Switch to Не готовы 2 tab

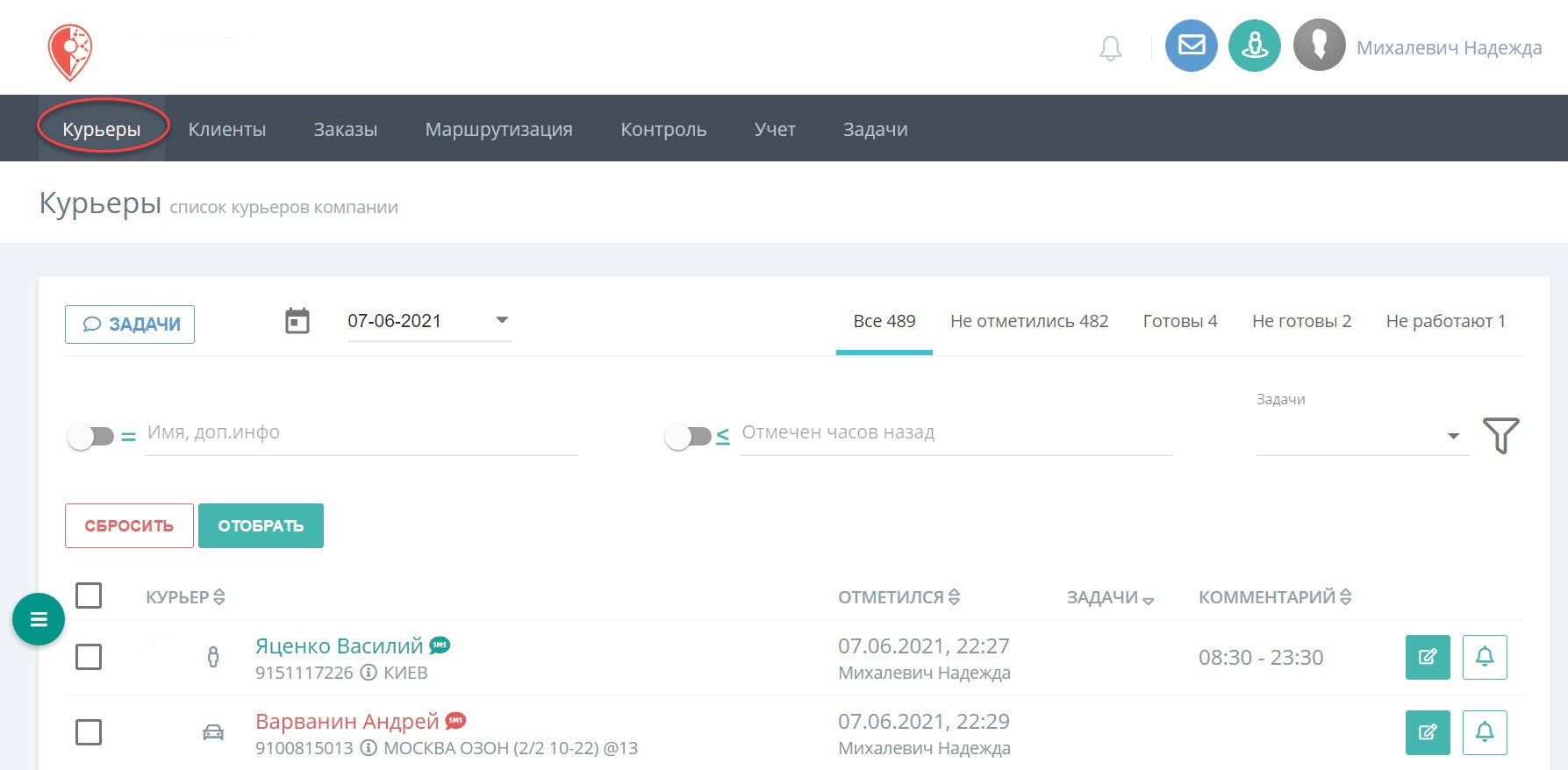tap(1301, 321)
